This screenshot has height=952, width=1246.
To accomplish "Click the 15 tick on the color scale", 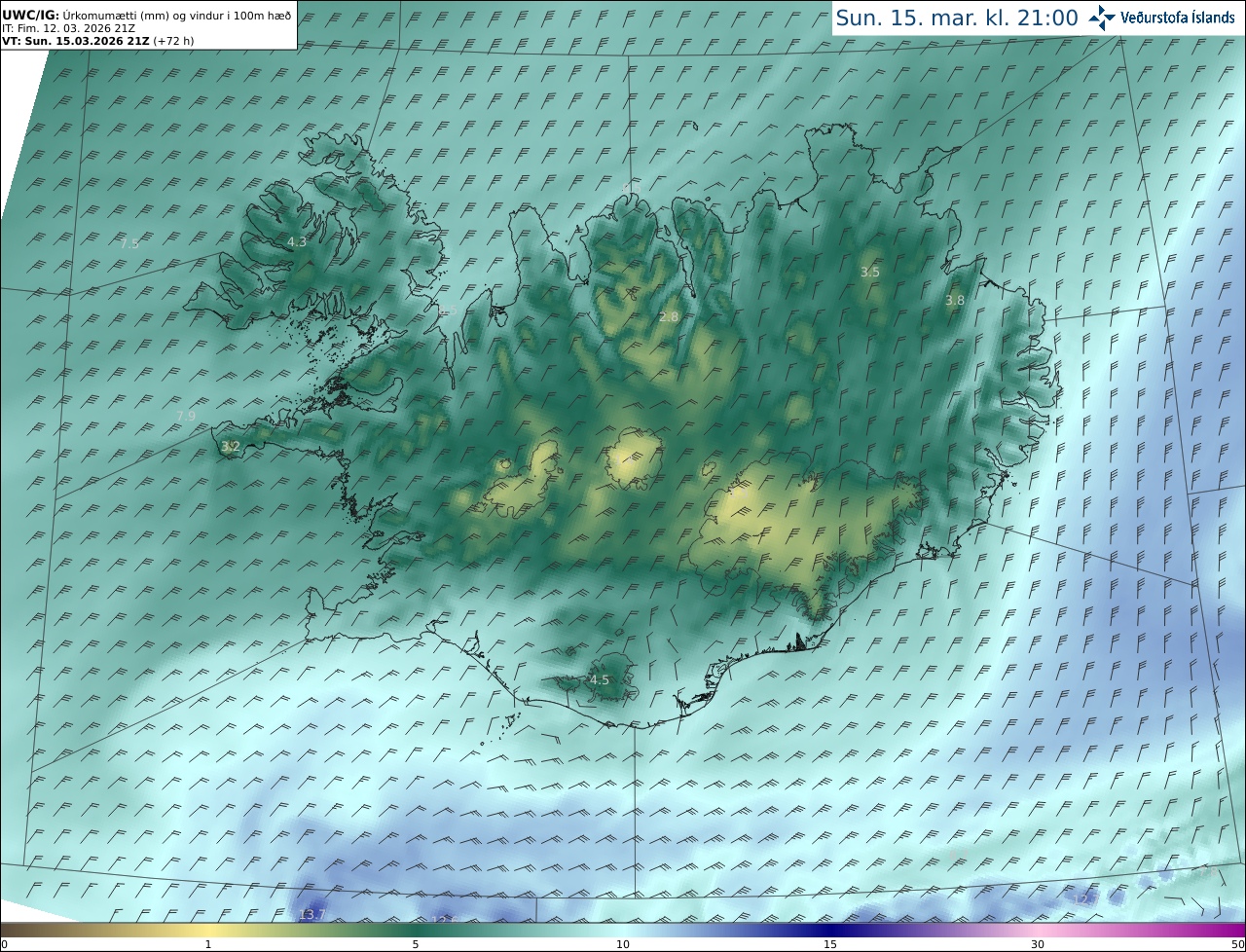I will (x=830, y=944).
